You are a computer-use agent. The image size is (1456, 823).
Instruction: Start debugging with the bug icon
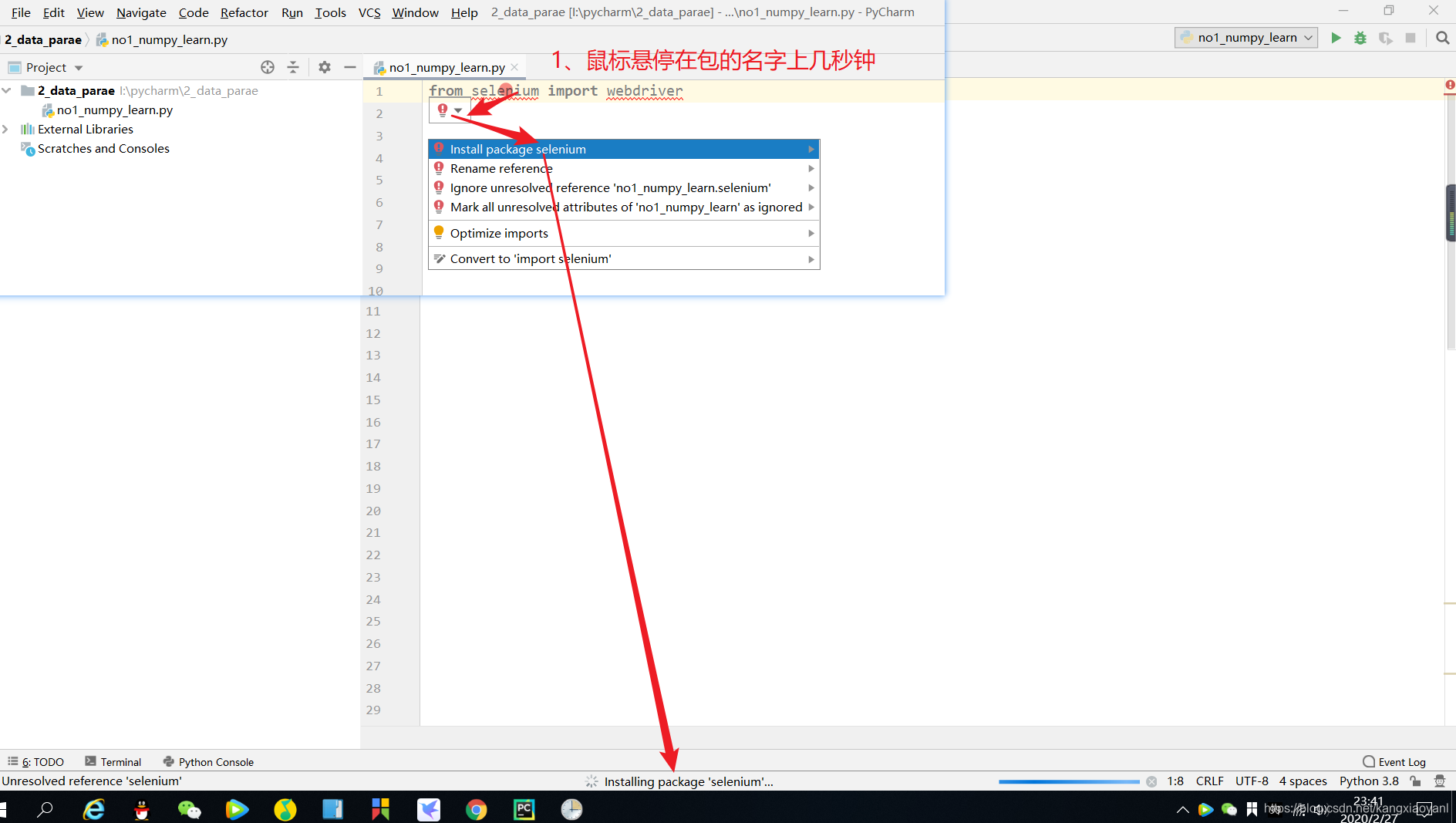pos(1360,38)
